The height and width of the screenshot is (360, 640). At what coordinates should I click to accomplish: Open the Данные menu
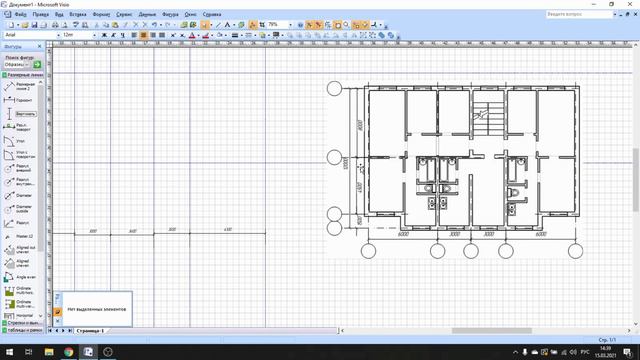coord(147,14)
